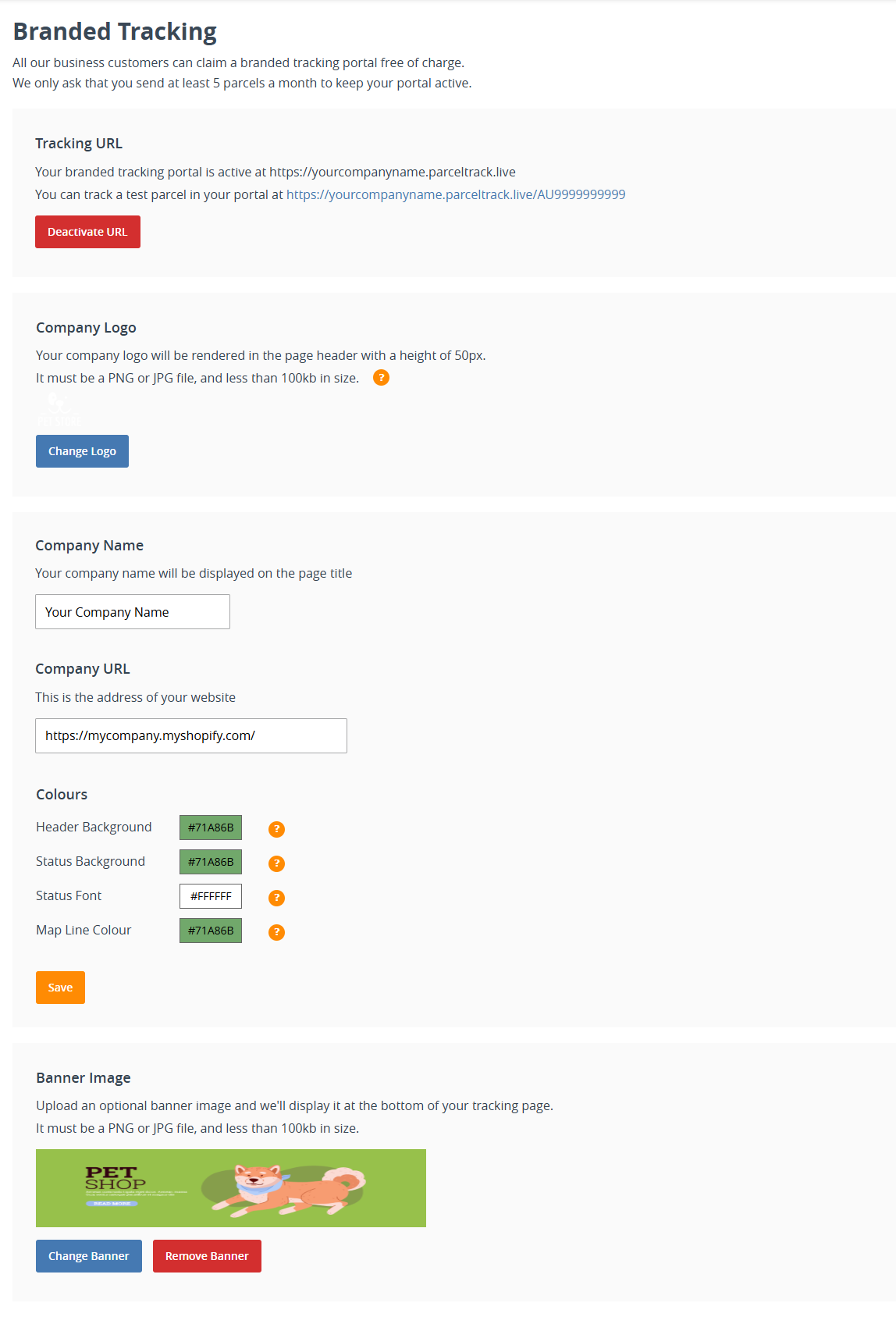Click the Header Background label

[x=94, y=827]
